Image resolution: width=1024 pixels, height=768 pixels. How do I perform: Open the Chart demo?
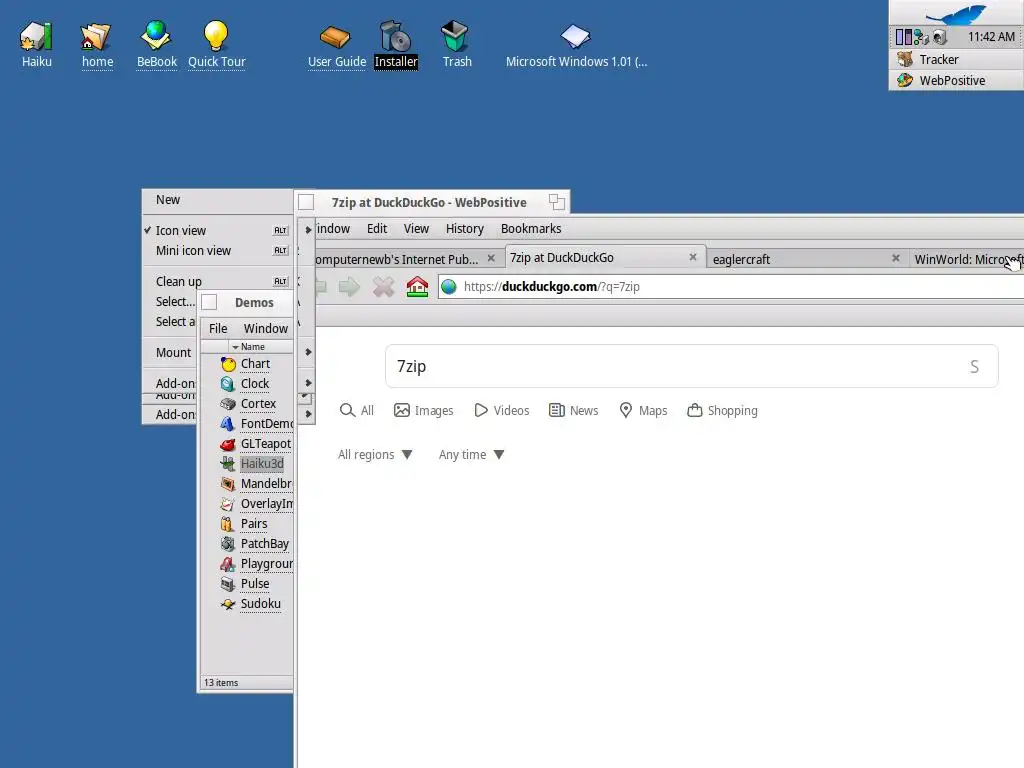click(246, 364)
